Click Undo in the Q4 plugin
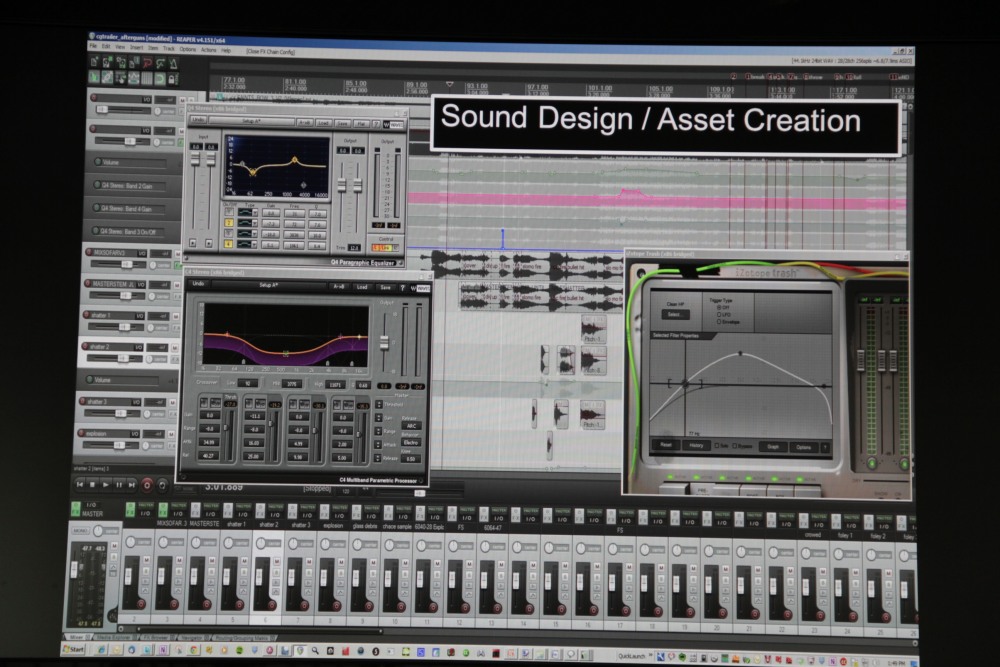1000x667 pixels. point(198,120)
